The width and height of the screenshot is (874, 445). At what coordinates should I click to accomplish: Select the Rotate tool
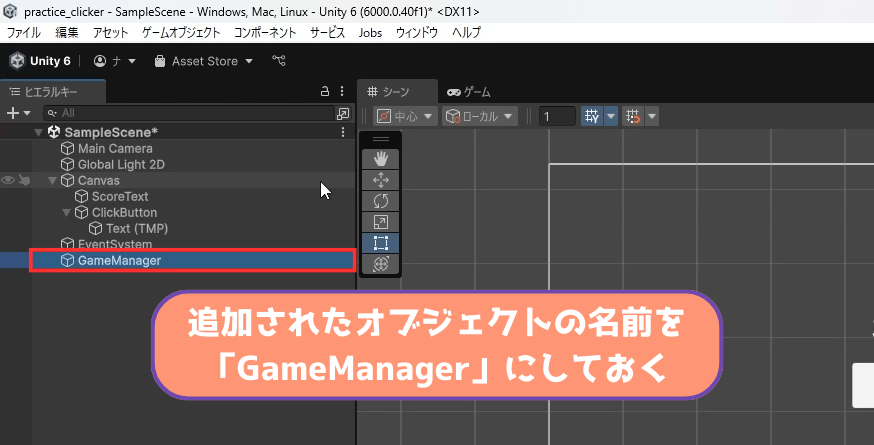click(381, 201)
